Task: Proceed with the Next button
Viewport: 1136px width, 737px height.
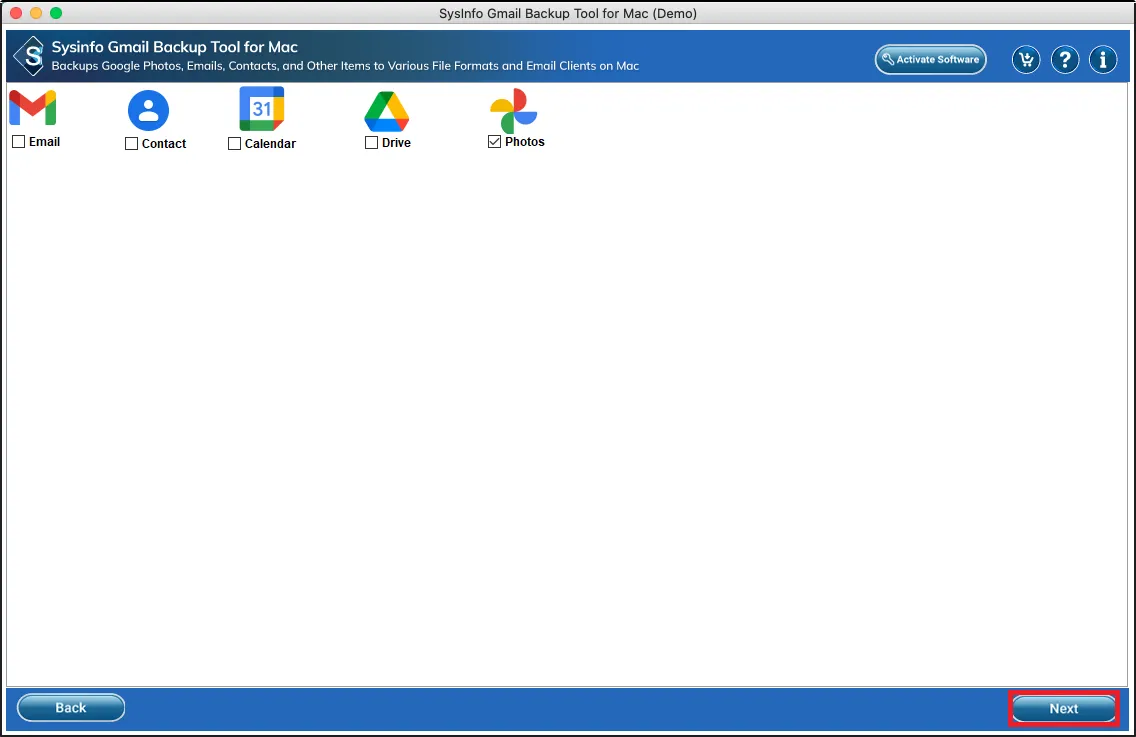Action: point(1064,709)
